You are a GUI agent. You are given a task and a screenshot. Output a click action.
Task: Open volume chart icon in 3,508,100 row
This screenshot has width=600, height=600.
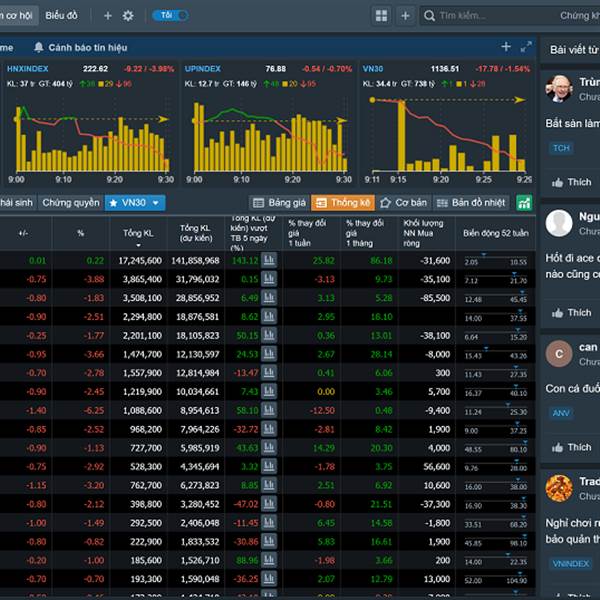click(269, 298)
